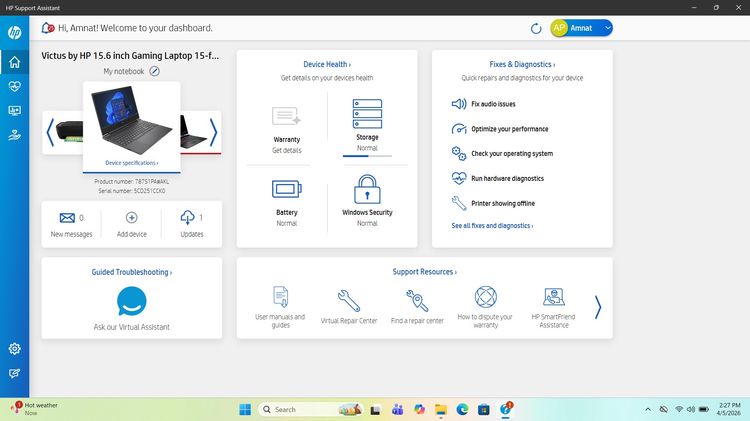Click the Product number text
Screen dimensions: 750x421
[x=132, y=182]
